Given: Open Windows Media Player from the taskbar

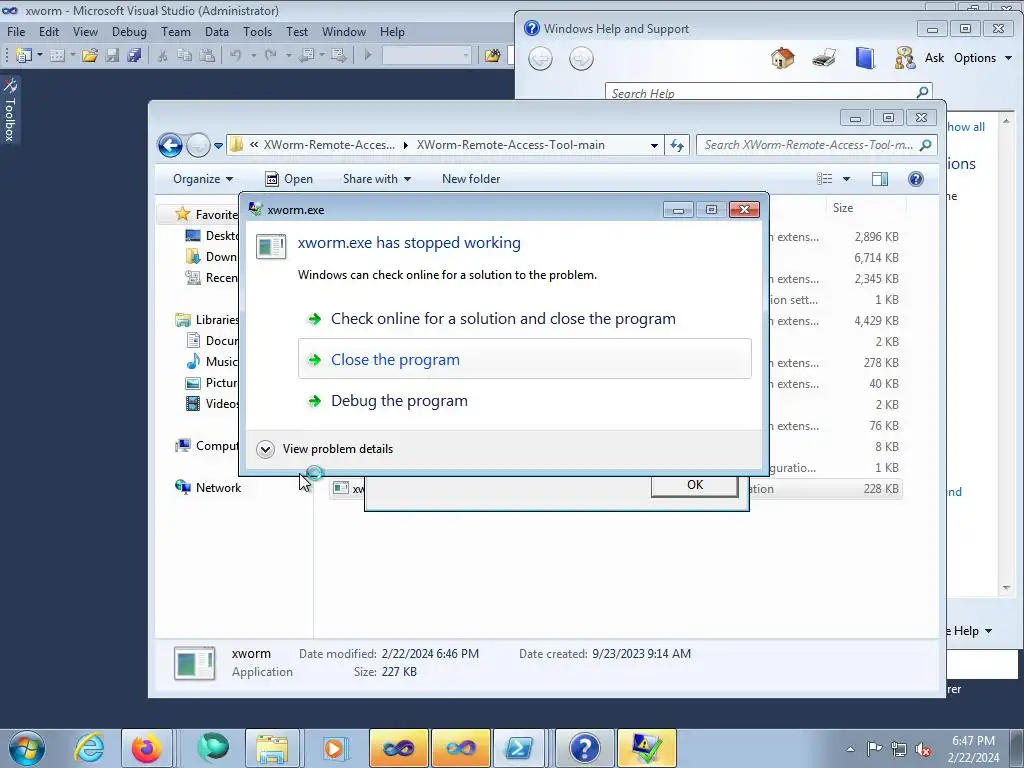Looking at the screenshot, I should (x=334, y=748).
